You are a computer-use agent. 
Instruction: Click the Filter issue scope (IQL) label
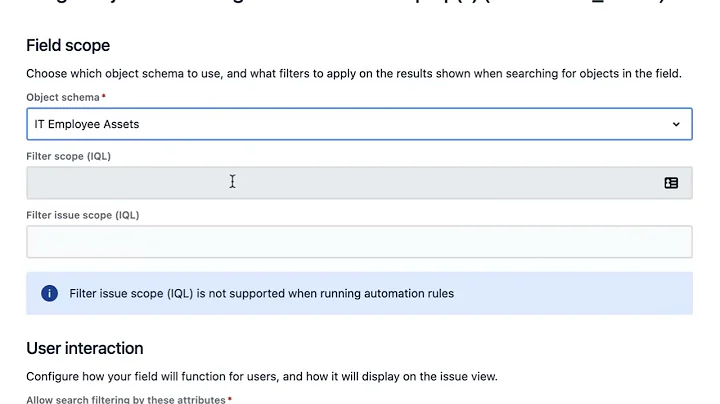(x=83, y=215)
